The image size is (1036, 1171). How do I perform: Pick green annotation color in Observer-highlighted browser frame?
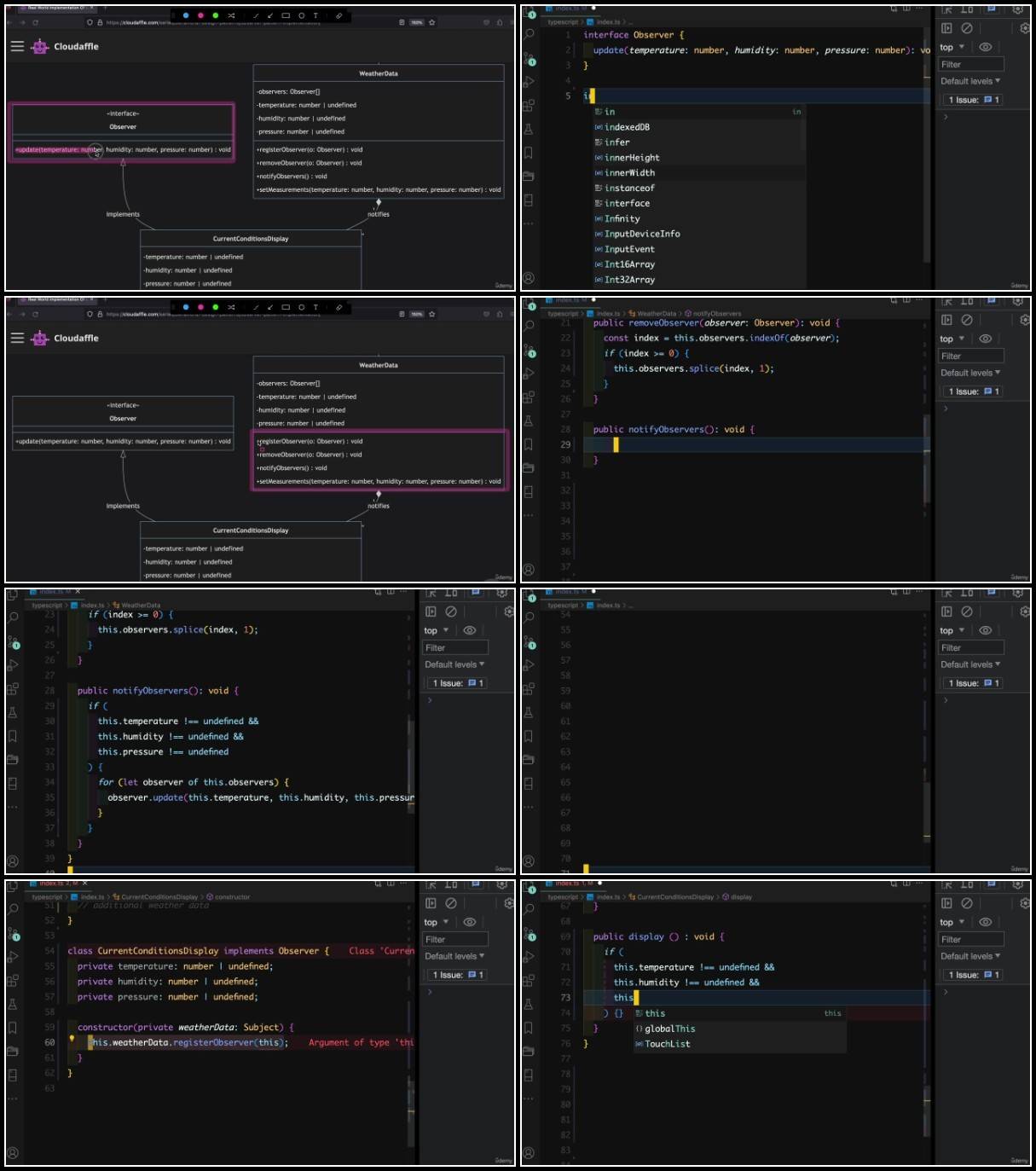[x=215, y=15]
